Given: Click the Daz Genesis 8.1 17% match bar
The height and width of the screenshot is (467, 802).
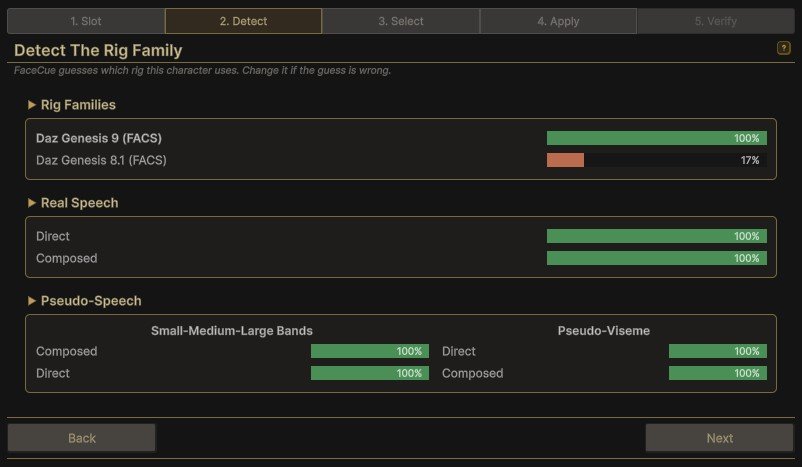Looking at the screenshot, I should [657, 160].
